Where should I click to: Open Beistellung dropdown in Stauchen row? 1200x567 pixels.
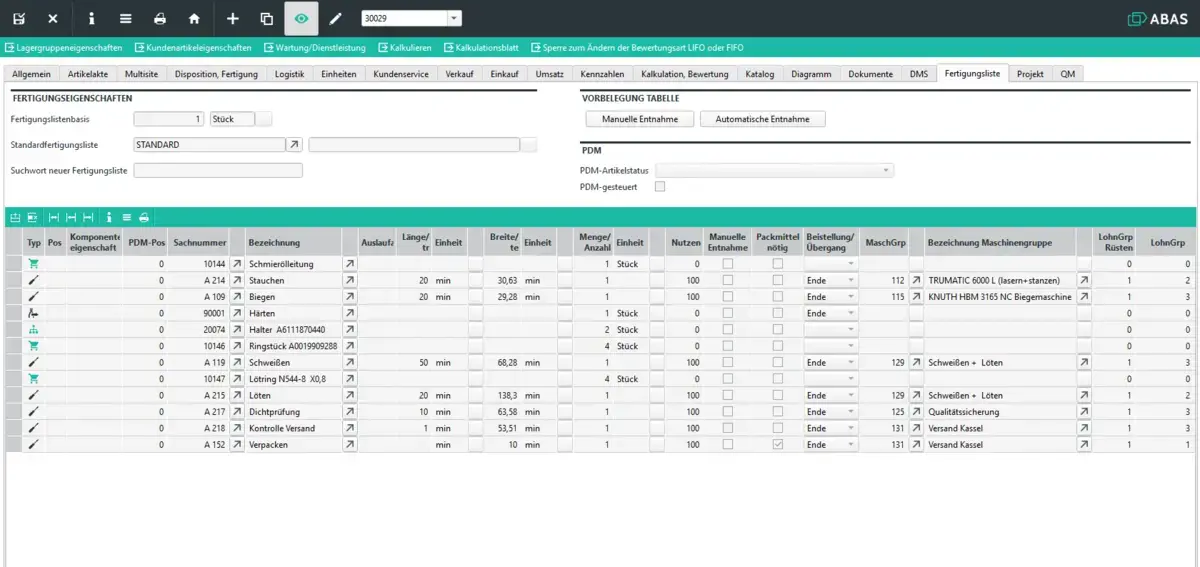(851, 281)
